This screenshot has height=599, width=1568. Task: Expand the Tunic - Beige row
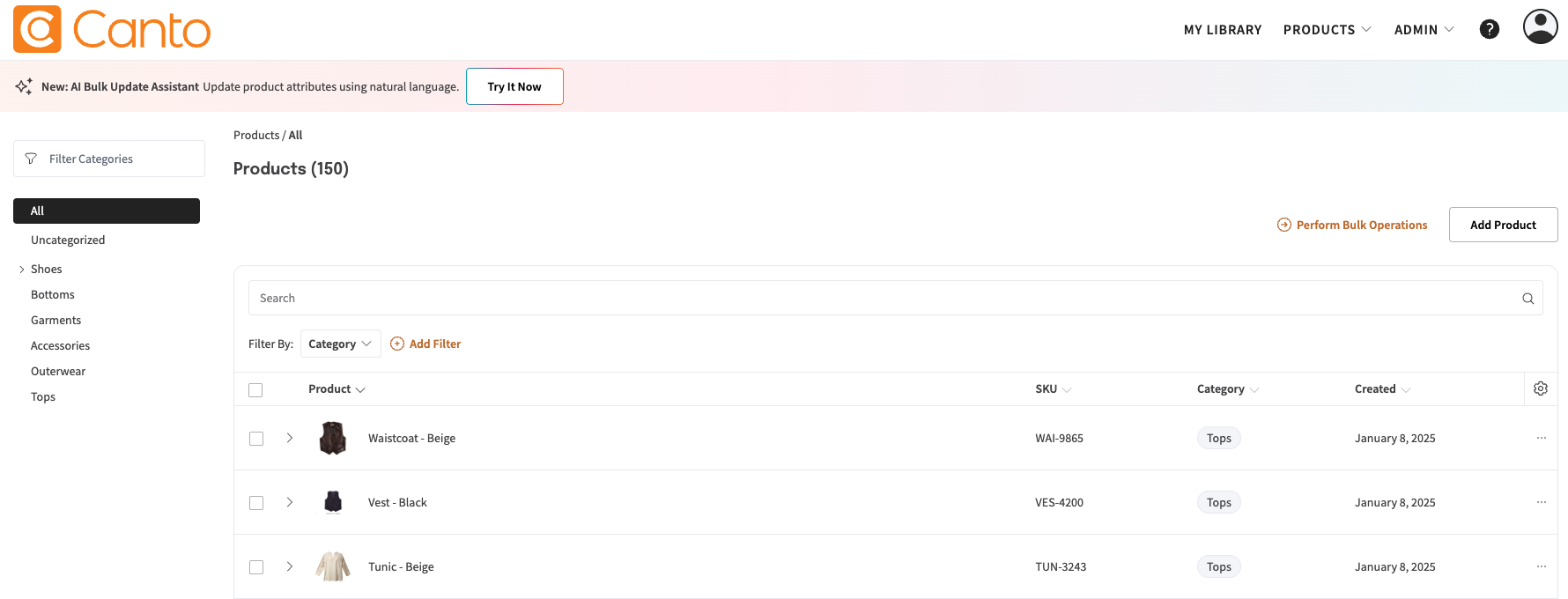tap(289, 566)
